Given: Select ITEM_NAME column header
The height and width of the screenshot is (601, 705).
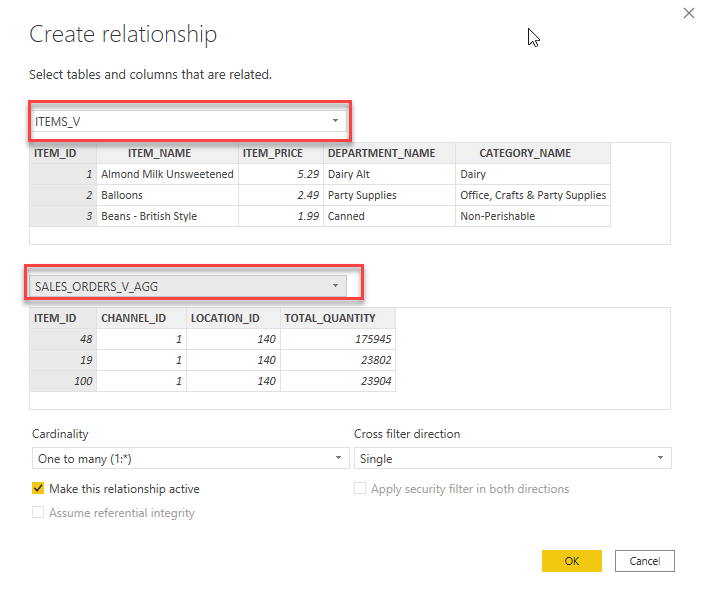Looking at the screenshot, I should [159, 153].
